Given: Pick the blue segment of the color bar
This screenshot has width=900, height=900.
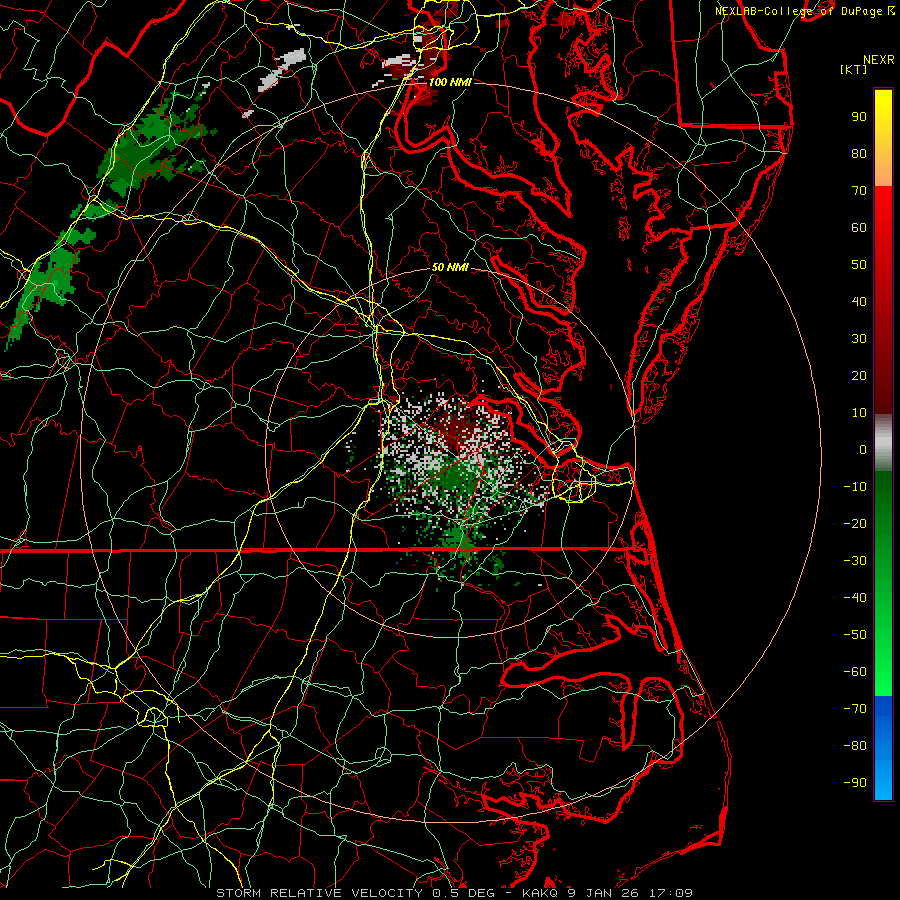Looking at the screenshot, I should click(x=883, y=746).
